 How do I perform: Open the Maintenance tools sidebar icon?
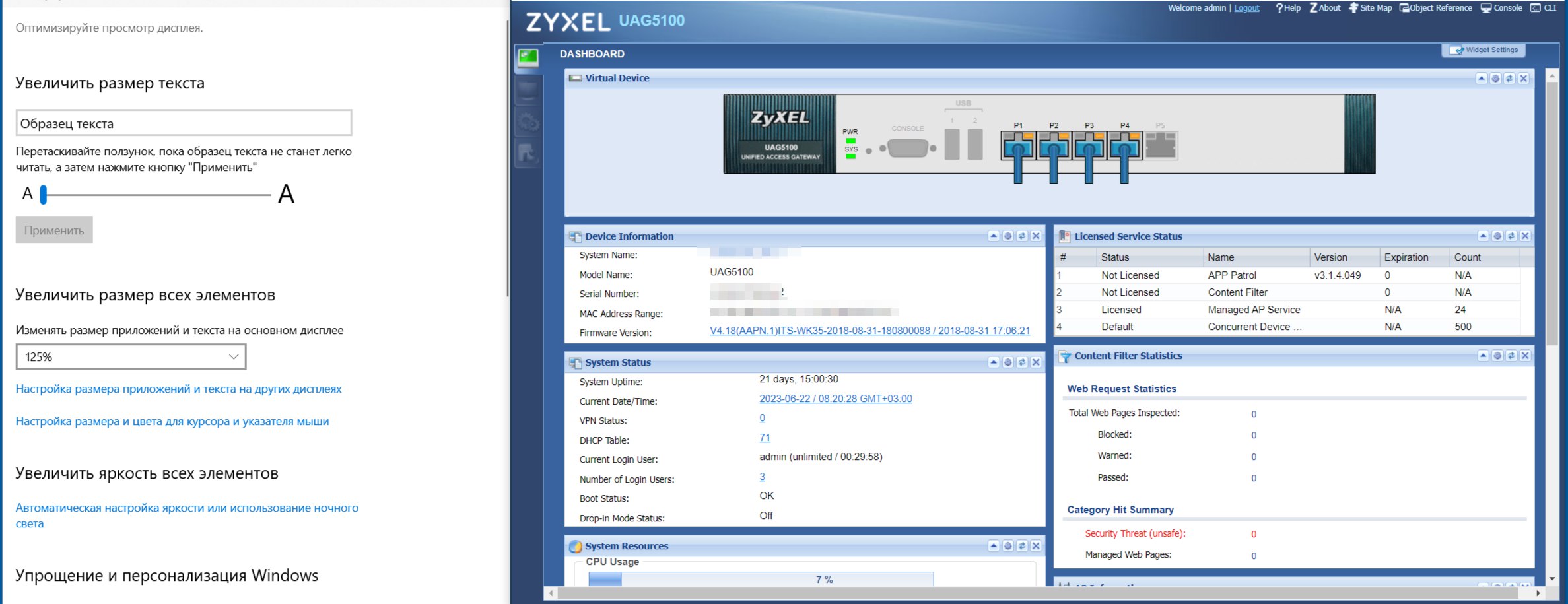pyautogui.click(x=528, y=154)
